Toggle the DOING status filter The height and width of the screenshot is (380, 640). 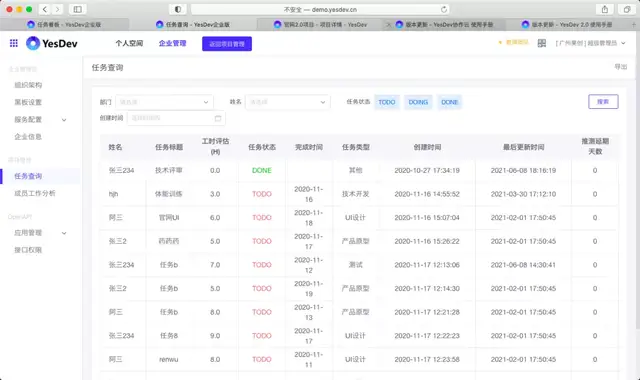pyautogui.click(x=418, y=102)
